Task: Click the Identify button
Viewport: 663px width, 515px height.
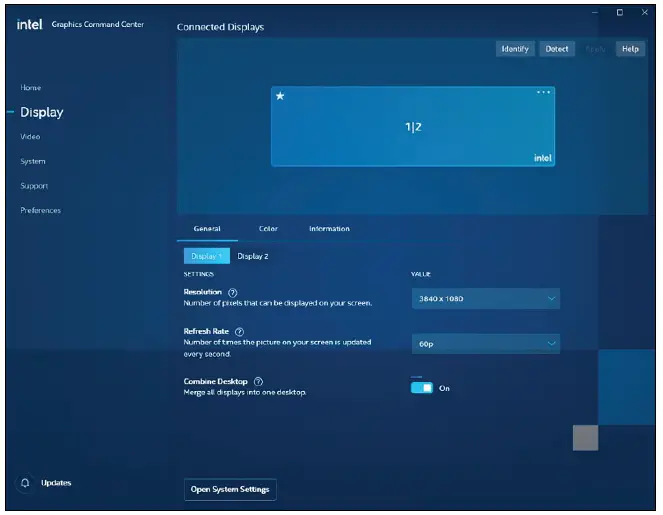Action: [515, 49]
